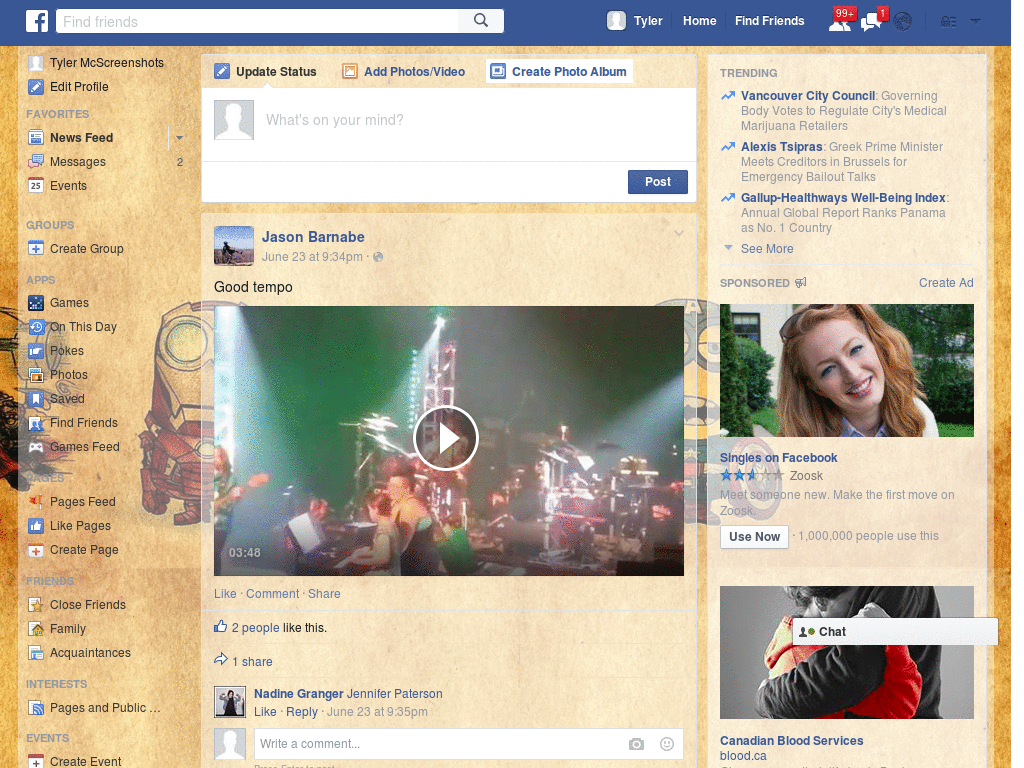This screenshot has height=768, width=1024.
Task: Open the account settings dropdown arrow
Action: (975, 20)
